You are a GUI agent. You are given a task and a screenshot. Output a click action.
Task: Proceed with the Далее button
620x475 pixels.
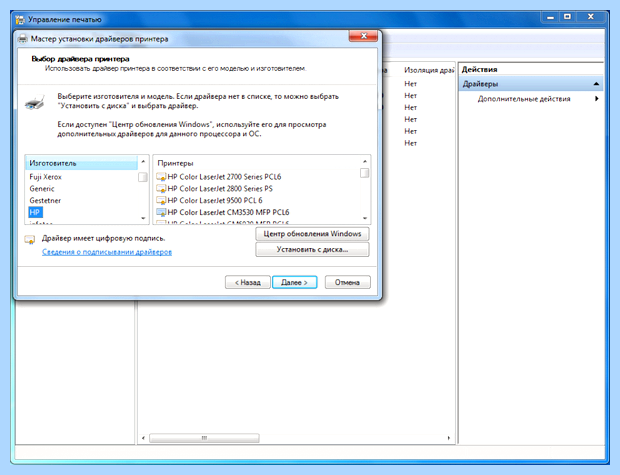tap(295, 282)
